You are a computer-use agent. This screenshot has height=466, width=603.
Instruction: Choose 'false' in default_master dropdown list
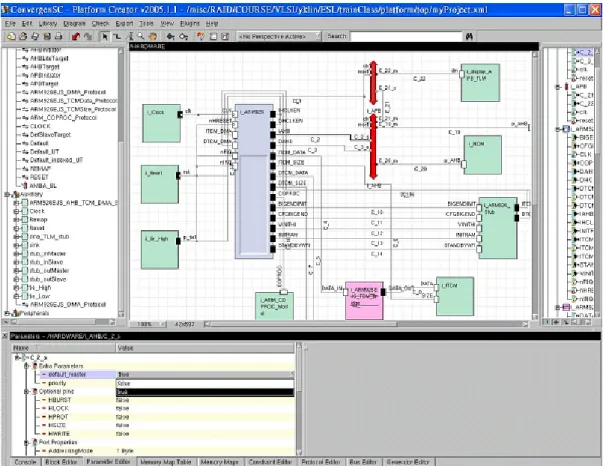(x=205, y=384)
